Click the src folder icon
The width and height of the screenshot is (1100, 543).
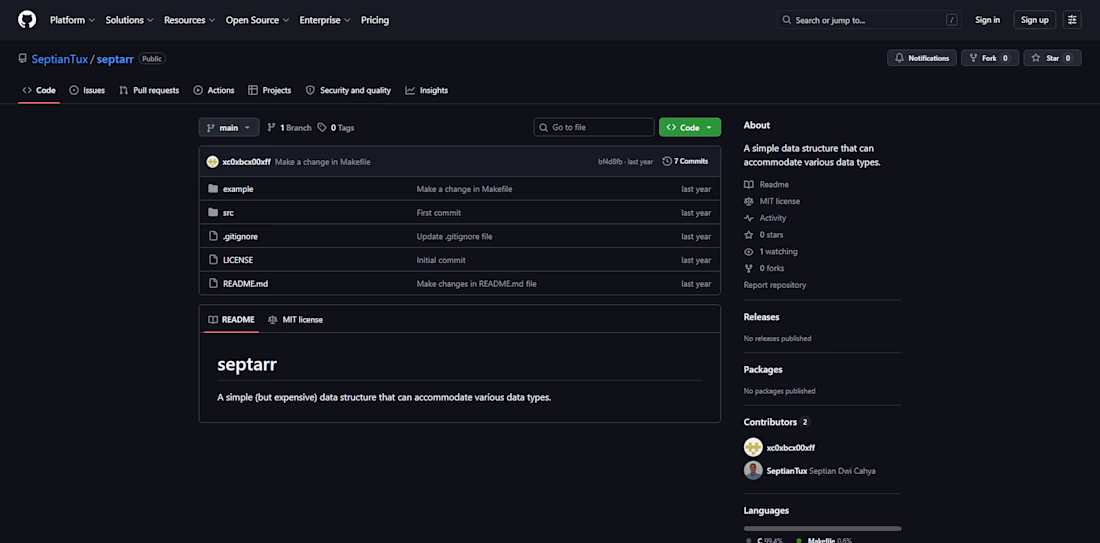coord(213,213)
